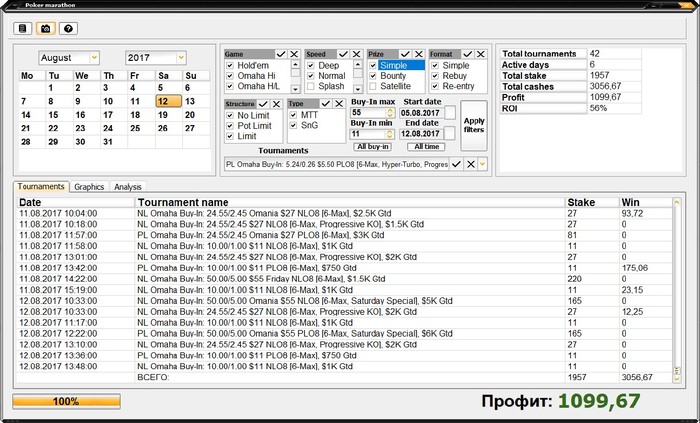Uncheck all in Type filter header
The image size is (700, 423).
tap(339, 104)
